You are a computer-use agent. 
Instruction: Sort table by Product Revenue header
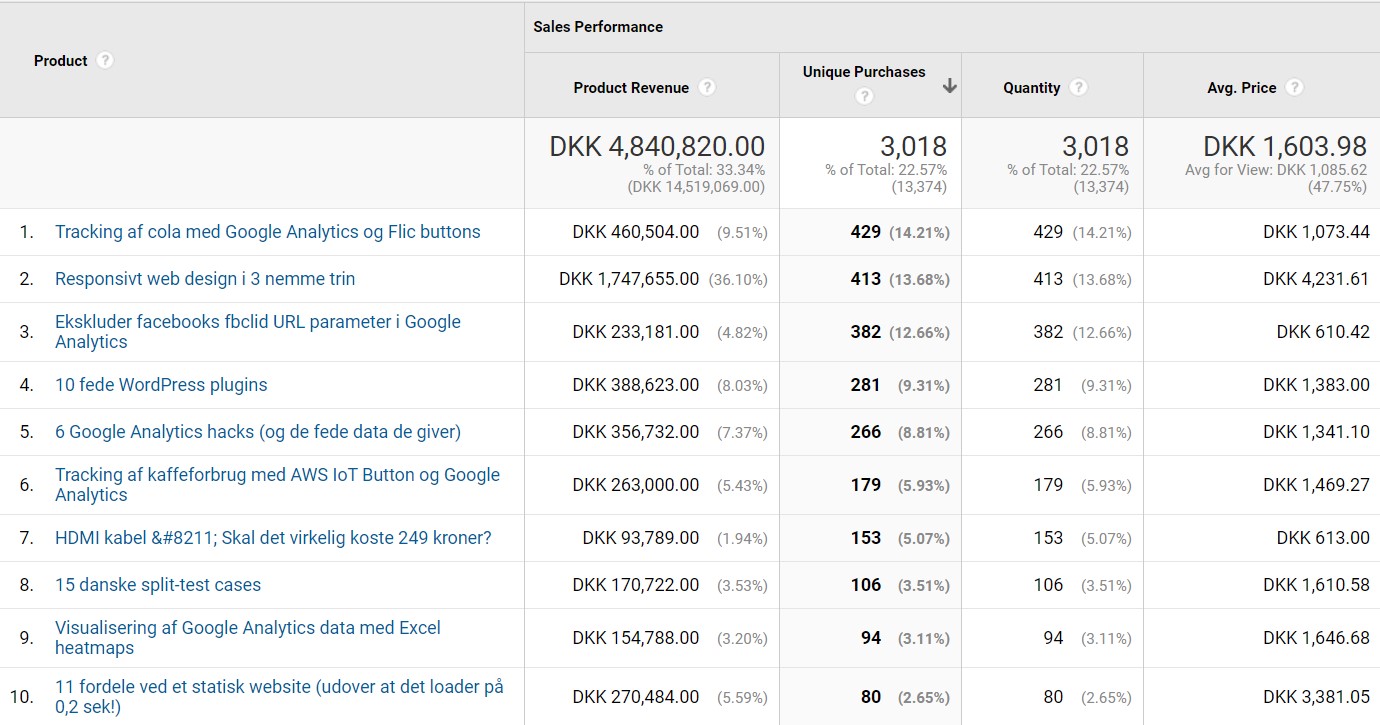(x=631, y=88)
